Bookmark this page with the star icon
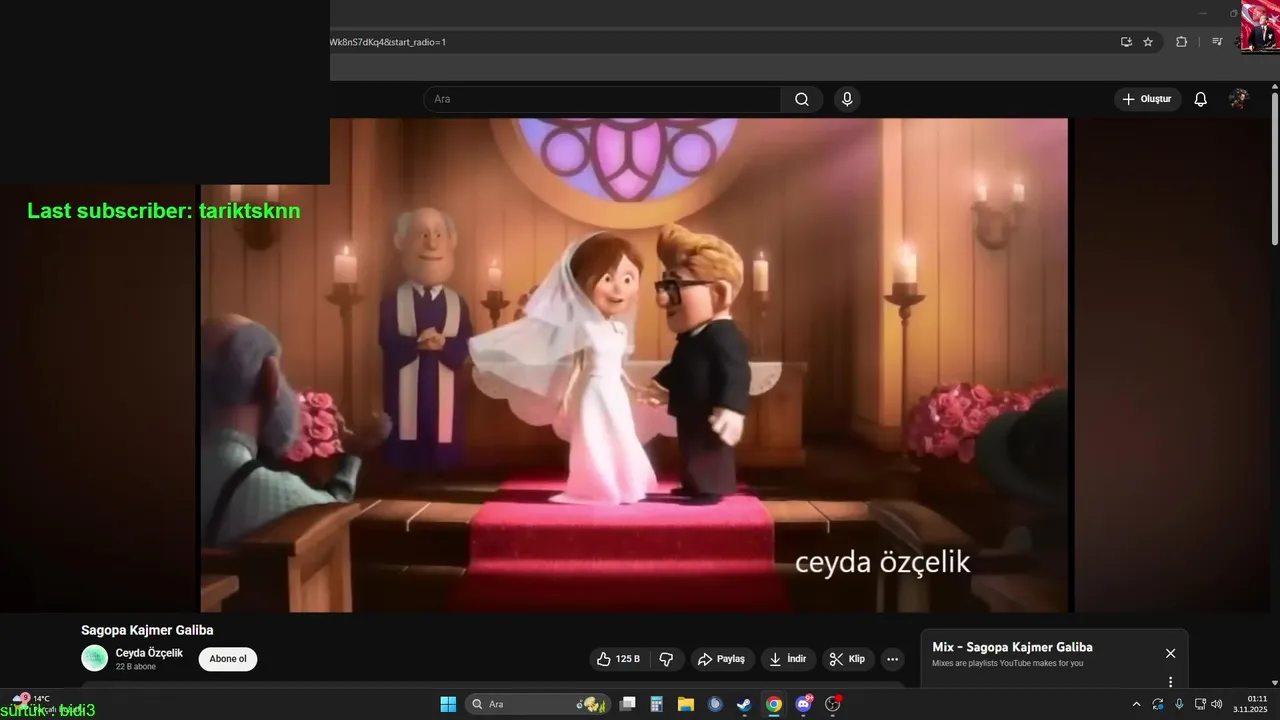1280x720 pixels. [x=1148, y=42]
